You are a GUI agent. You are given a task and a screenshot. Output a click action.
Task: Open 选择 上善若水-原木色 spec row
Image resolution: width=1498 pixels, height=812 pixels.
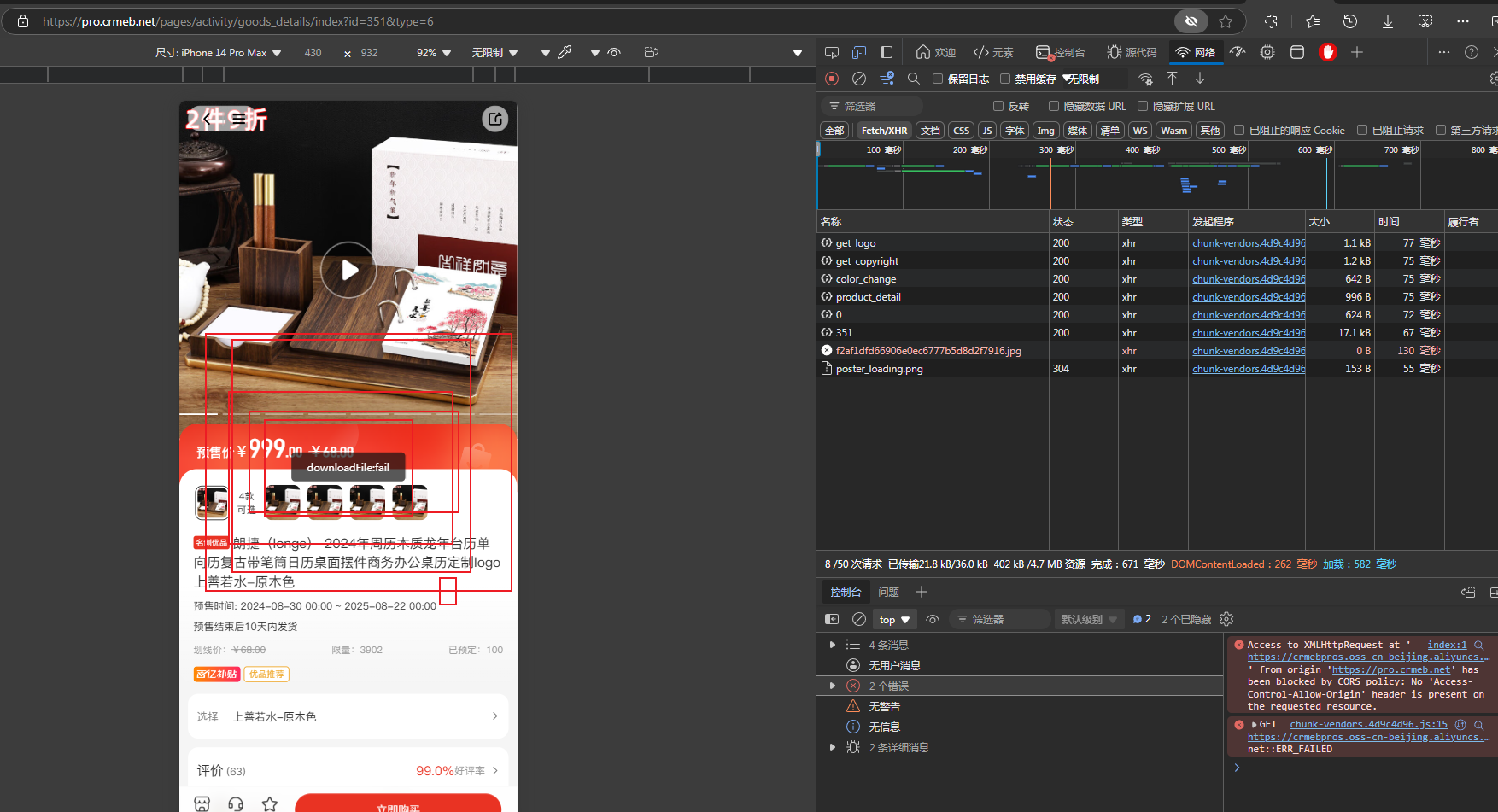click(348, 716)
